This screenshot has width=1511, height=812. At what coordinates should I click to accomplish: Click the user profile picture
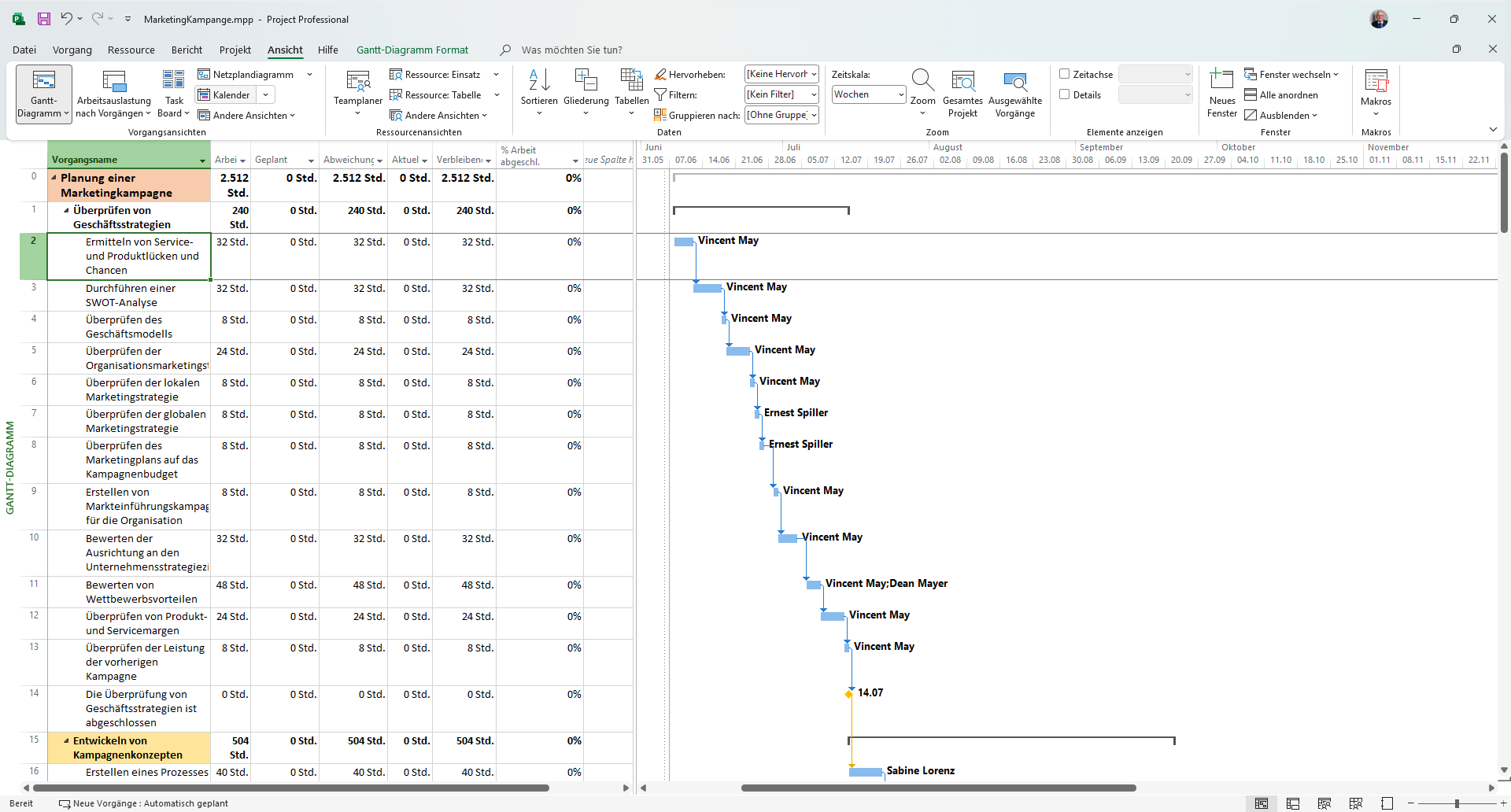(x=1379, y=19)
